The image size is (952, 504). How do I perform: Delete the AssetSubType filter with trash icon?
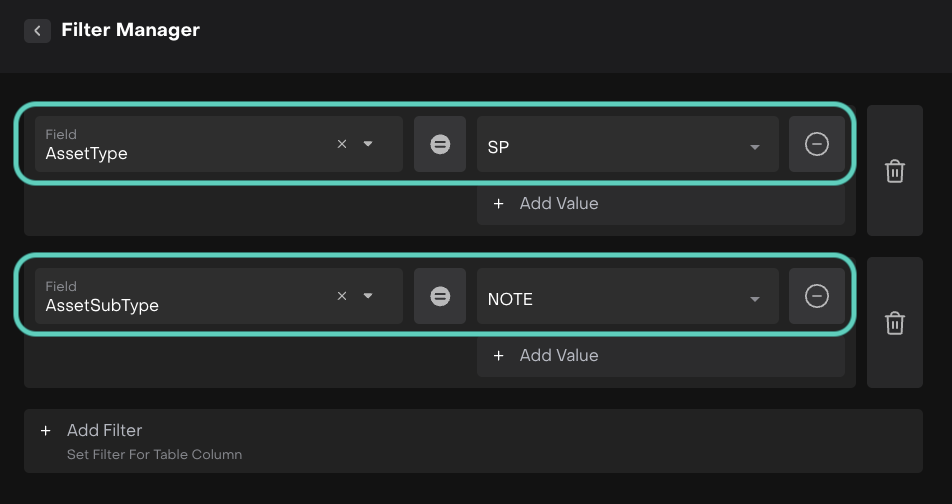[895, 323]
